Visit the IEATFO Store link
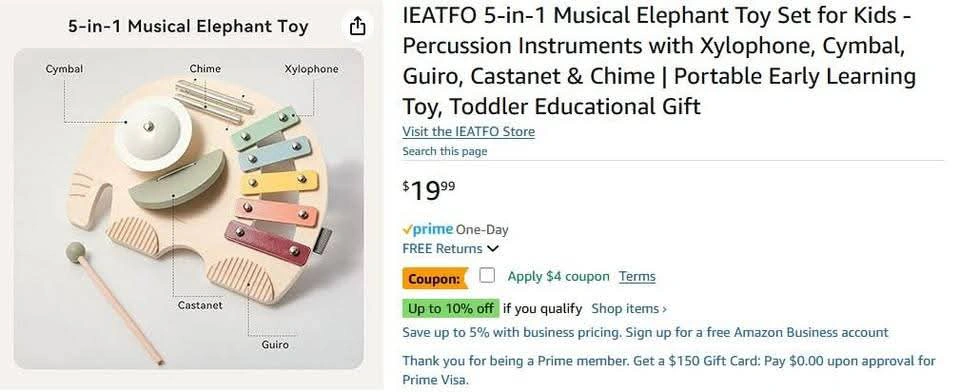 click(468, 132)
